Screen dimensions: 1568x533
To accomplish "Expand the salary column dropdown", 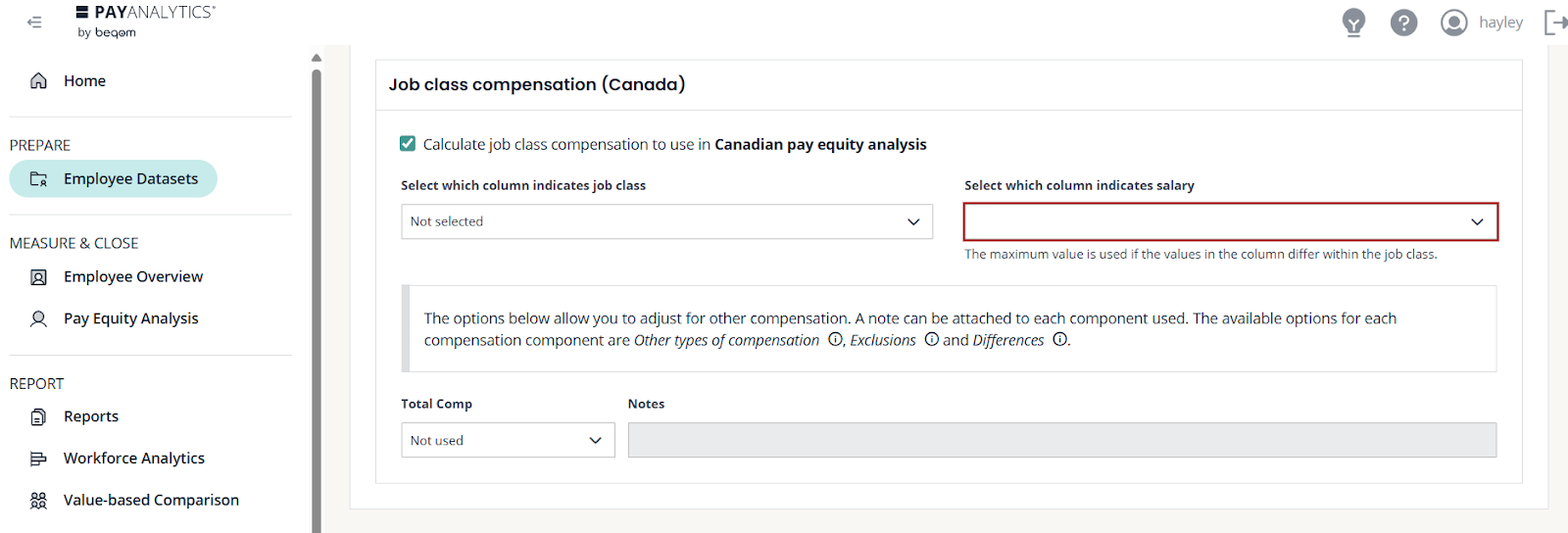I will click(1230, 221).
